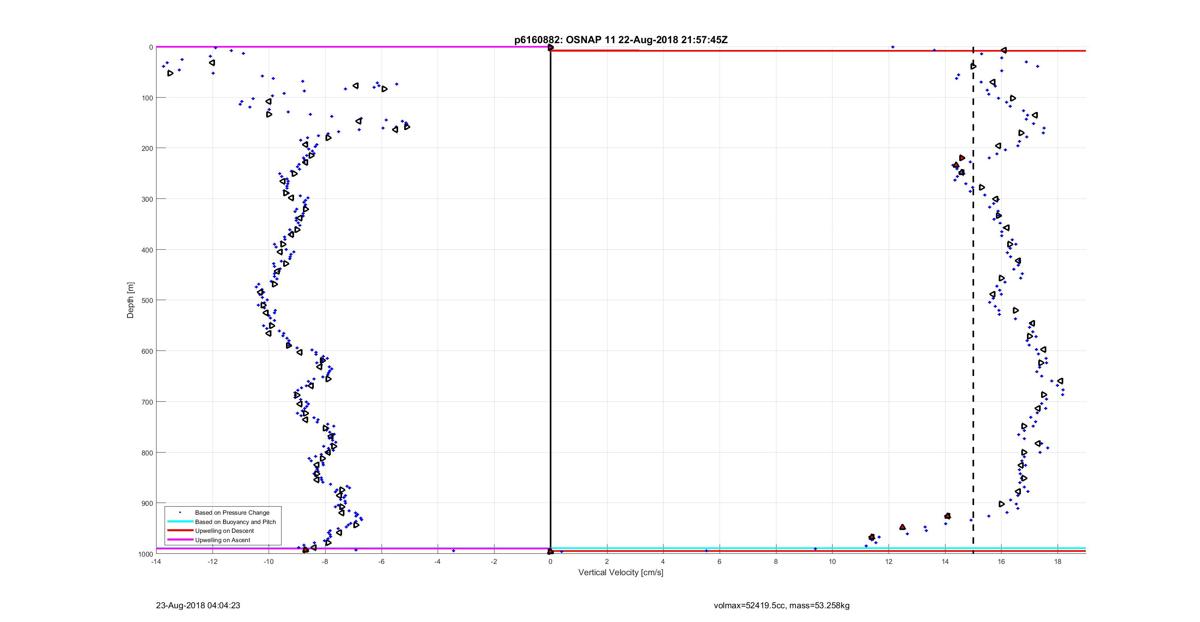Click legend entry Based on Buoyancy and Pitch

point(235,522)
